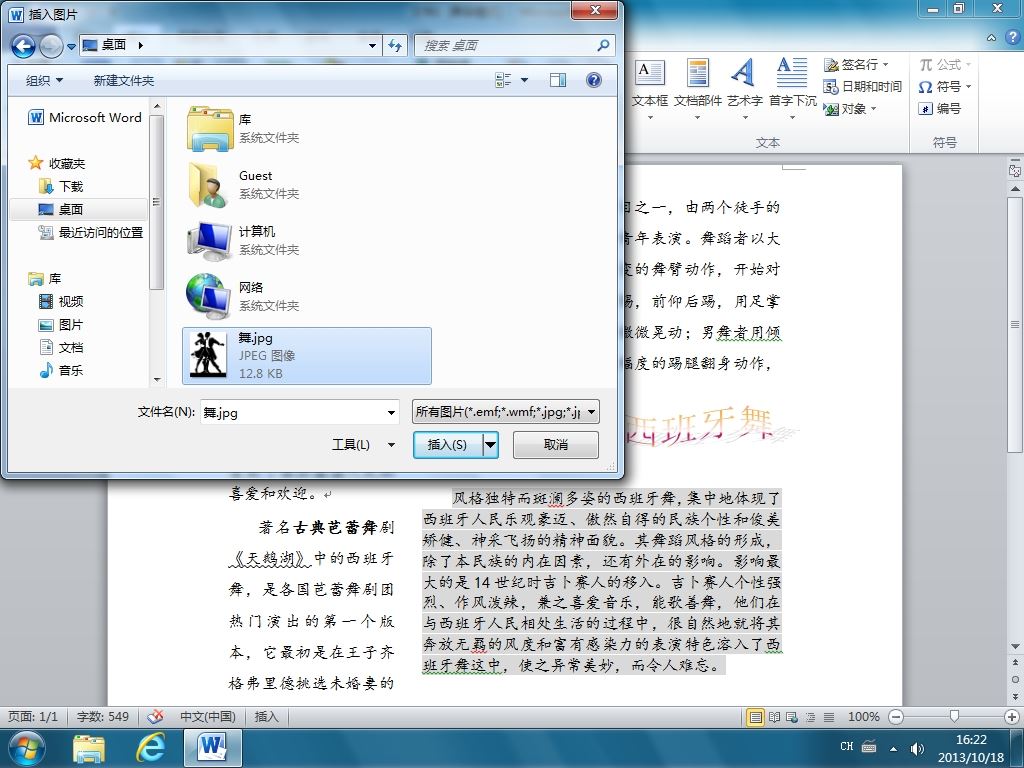Click the 插入 mode indicator in status bar
The height and width of the screenshot is (768, 1024).
click(x=266, y=716)
